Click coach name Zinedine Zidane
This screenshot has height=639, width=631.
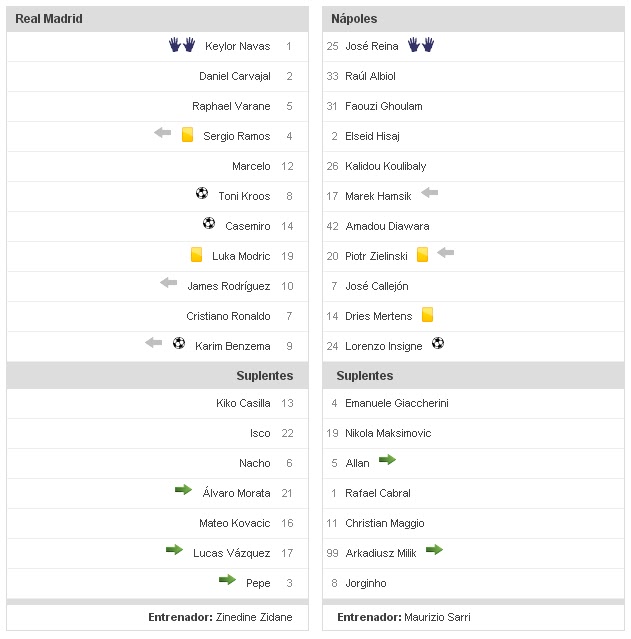(x=254, y=617)
